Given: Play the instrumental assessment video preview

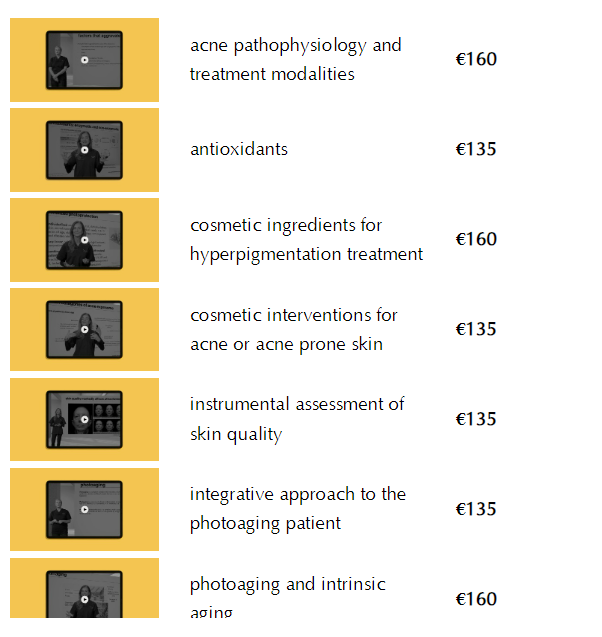Looking at the screenshot, I should pyautogui.click(x=84, y=420).
